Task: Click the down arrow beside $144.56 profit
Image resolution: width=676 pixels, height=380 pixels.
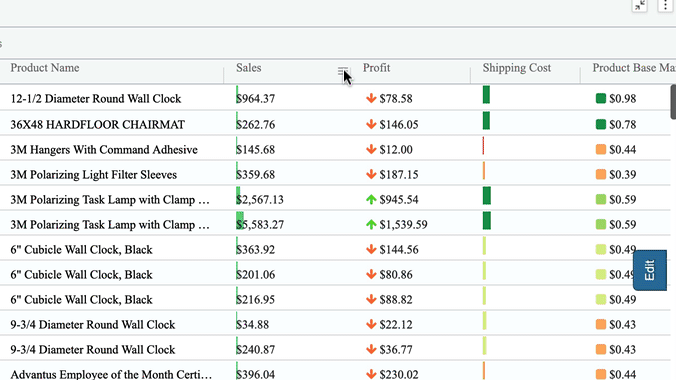Action: coord(371,249)
